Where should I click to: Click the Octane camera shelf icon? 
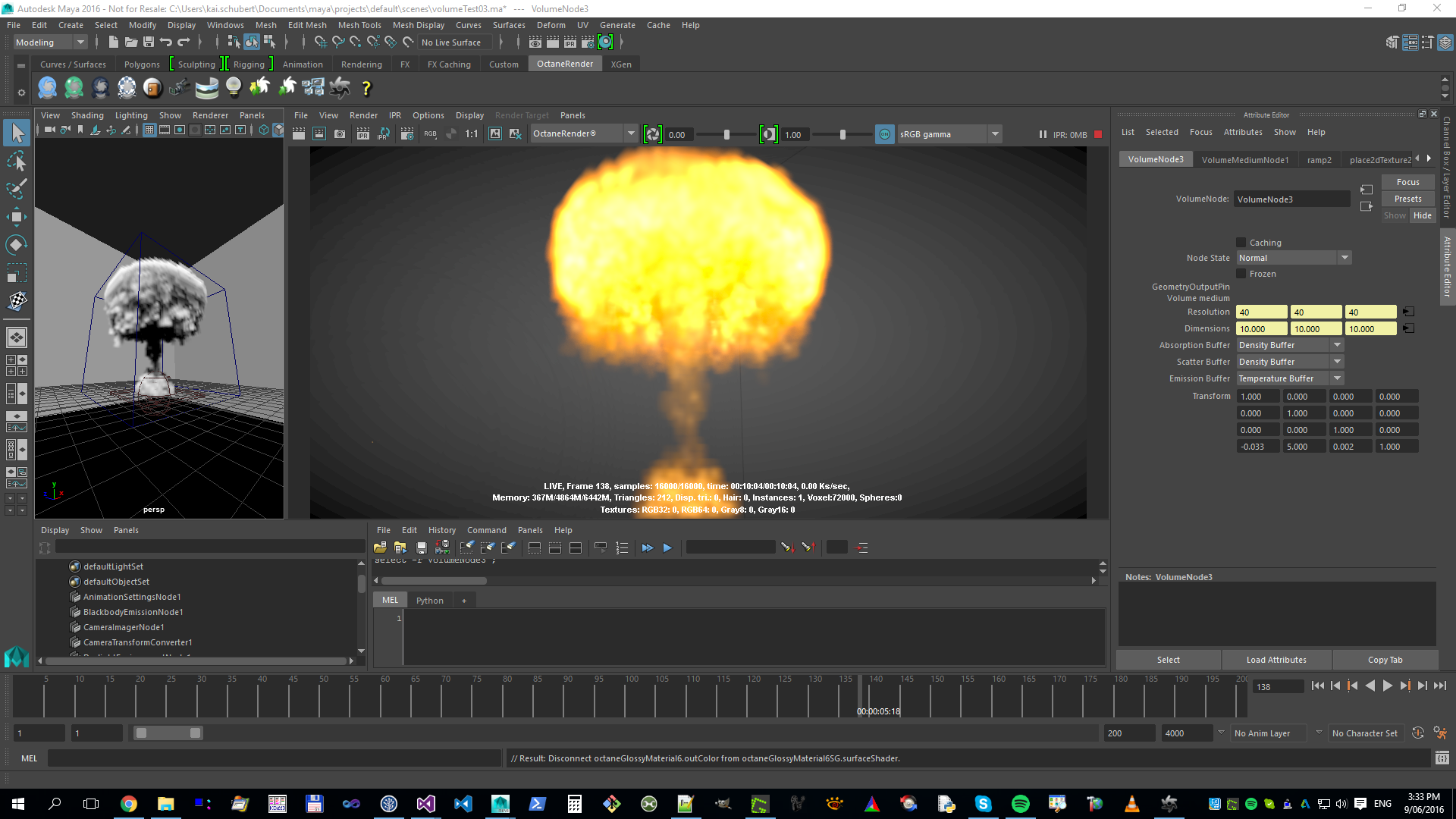179,88
